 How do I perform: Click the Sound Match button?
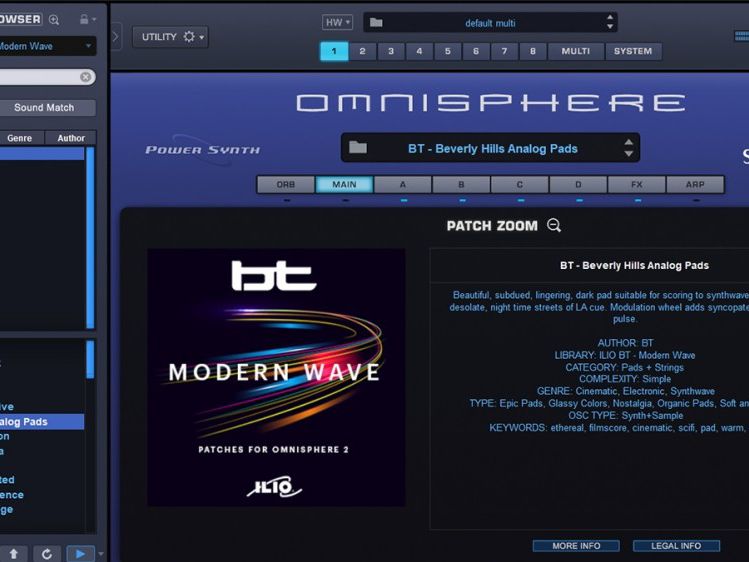click(x=46, y=107)
